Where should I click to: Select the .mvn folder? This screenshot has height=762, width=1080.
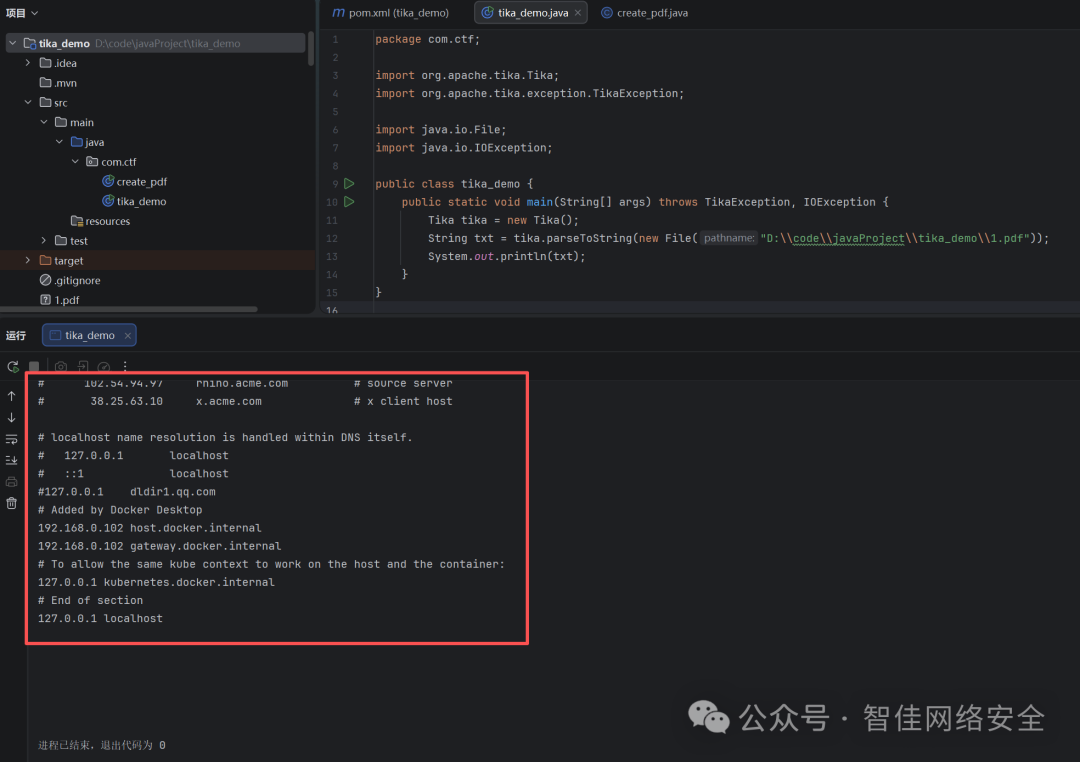click(x=59, y=83)
